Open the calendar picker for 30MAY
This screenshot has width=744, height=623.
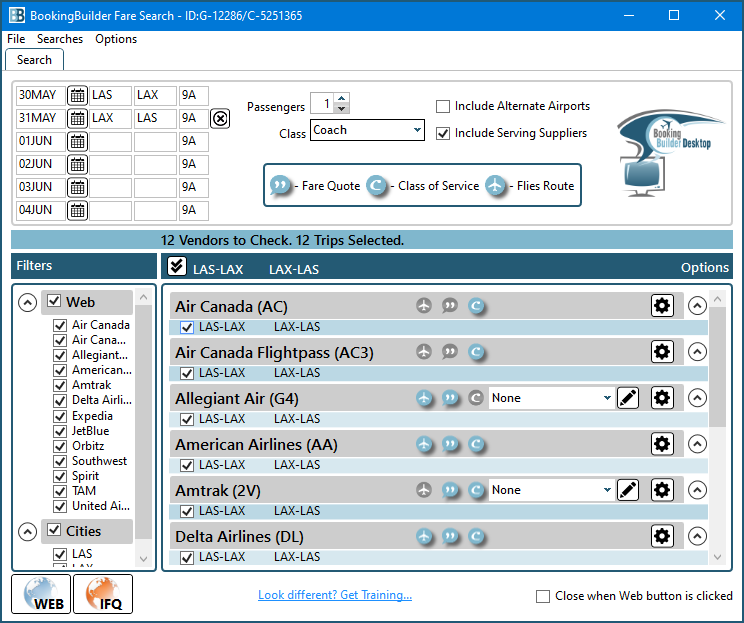coord(77,96)
